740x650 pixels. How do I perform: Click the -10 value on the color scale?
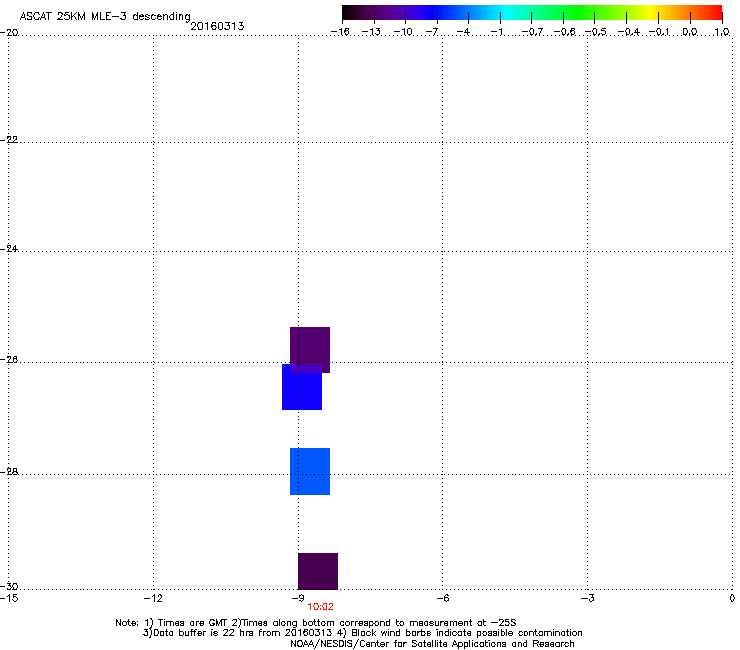click(x=403, y=32)
